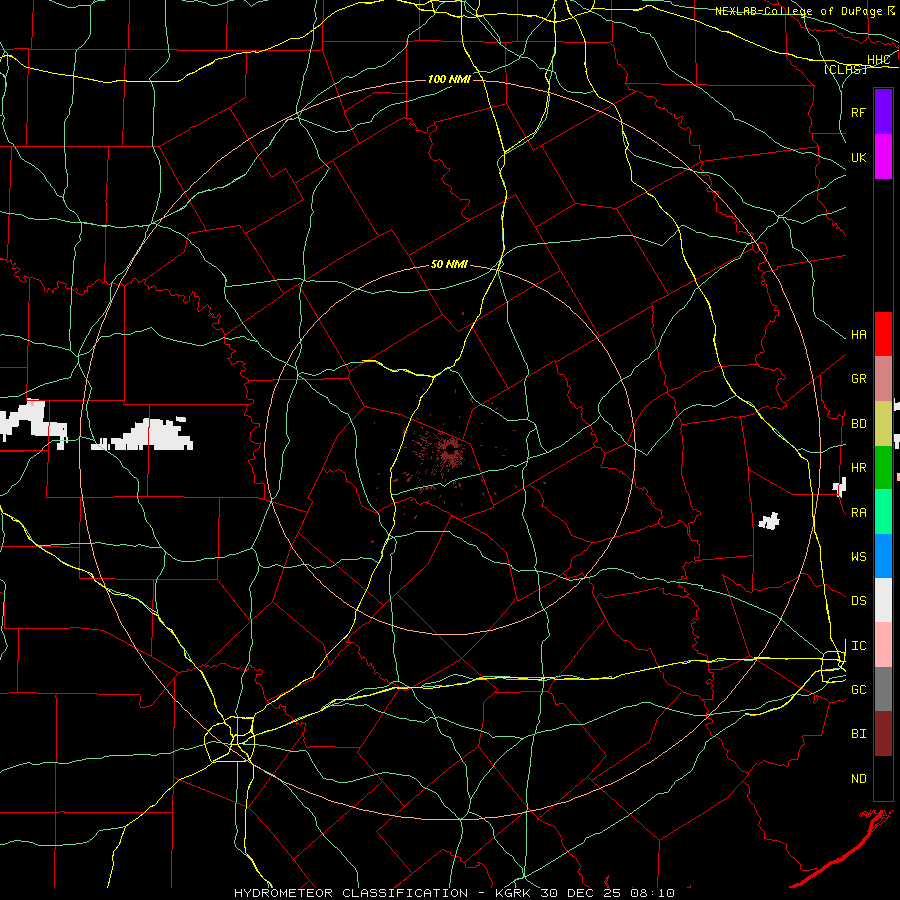The image size is (900, 900).
Task: Click the 100 NMI range ring label
Action: [449, 79]
